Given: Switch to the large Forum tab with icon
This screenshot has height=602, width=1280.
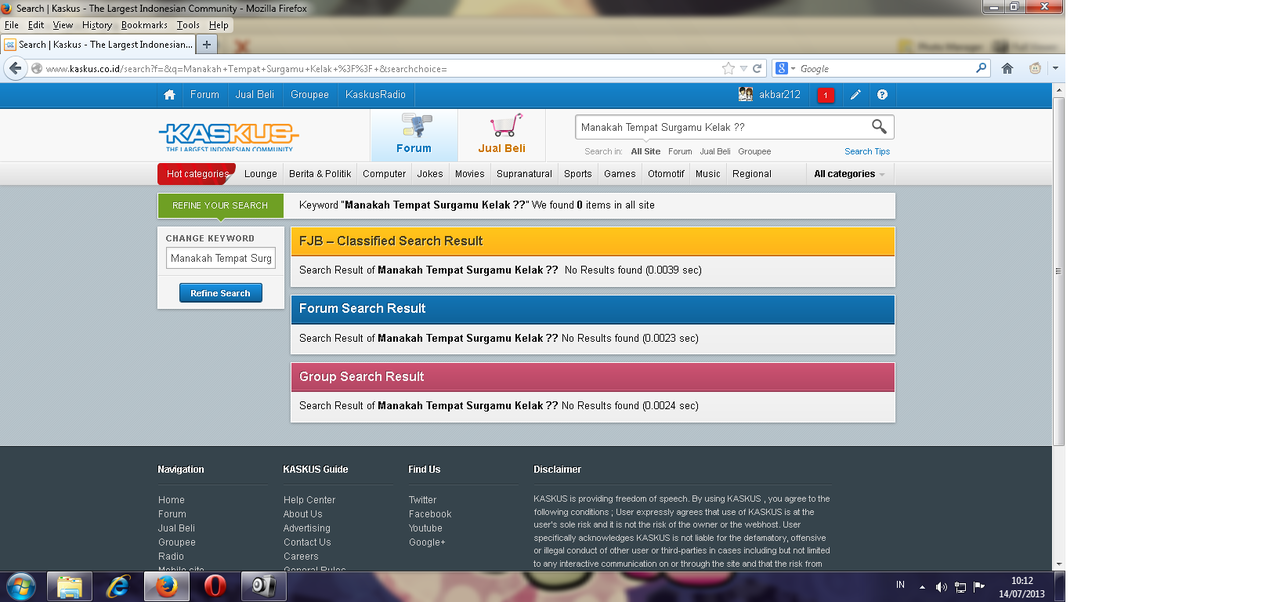Looking at the screenshot, I should [x=414, y=135].
